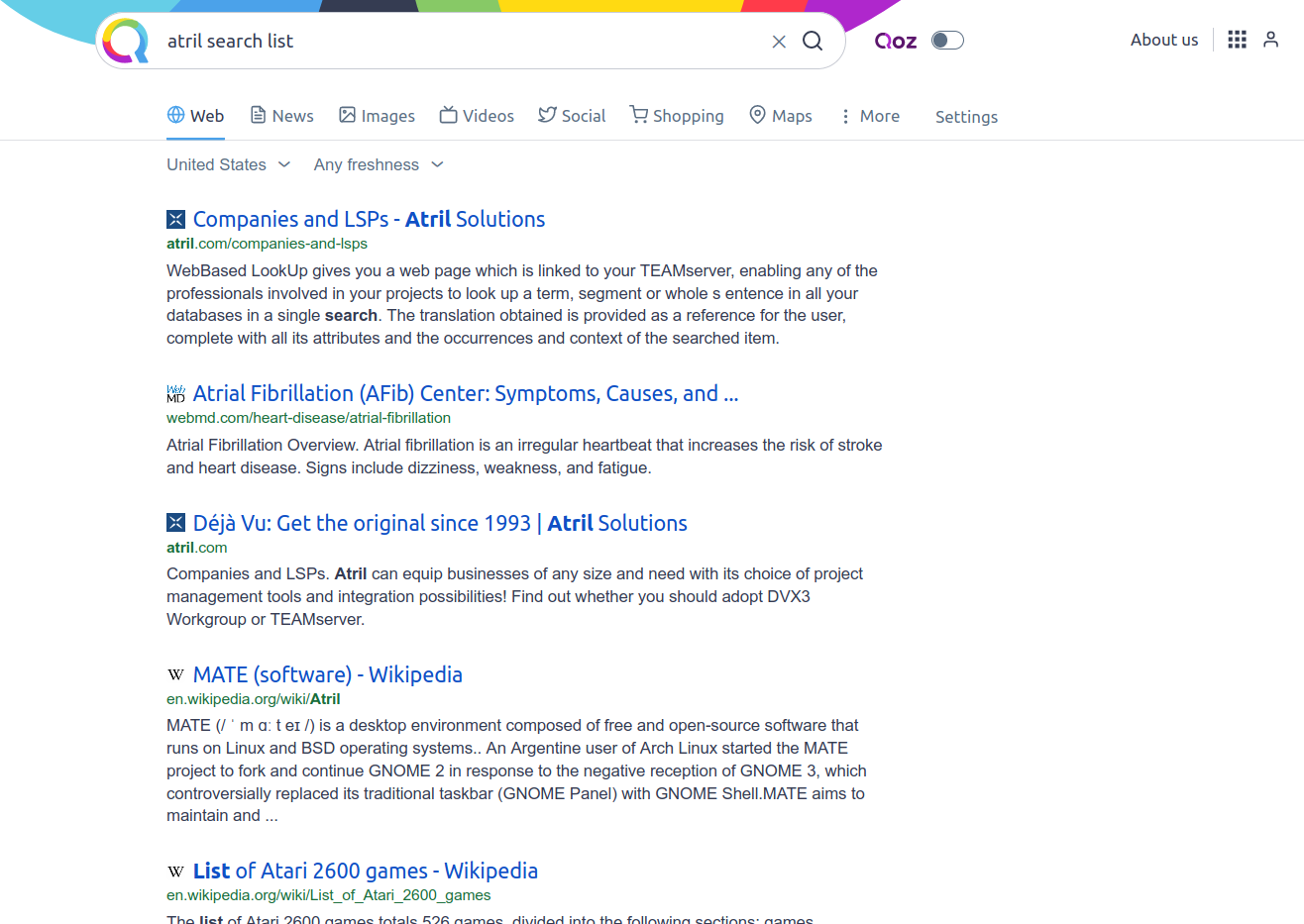Select the Web tab
The image size is (1304, 924).
[195, 116]
